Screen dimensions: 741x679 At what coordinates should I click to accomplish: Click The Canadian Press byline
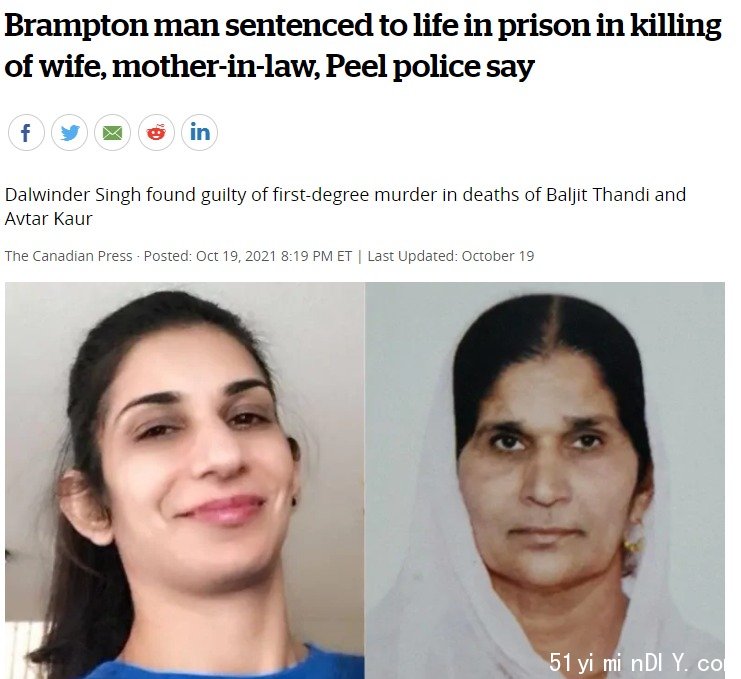pyautogui.click(x=69, y=256)
